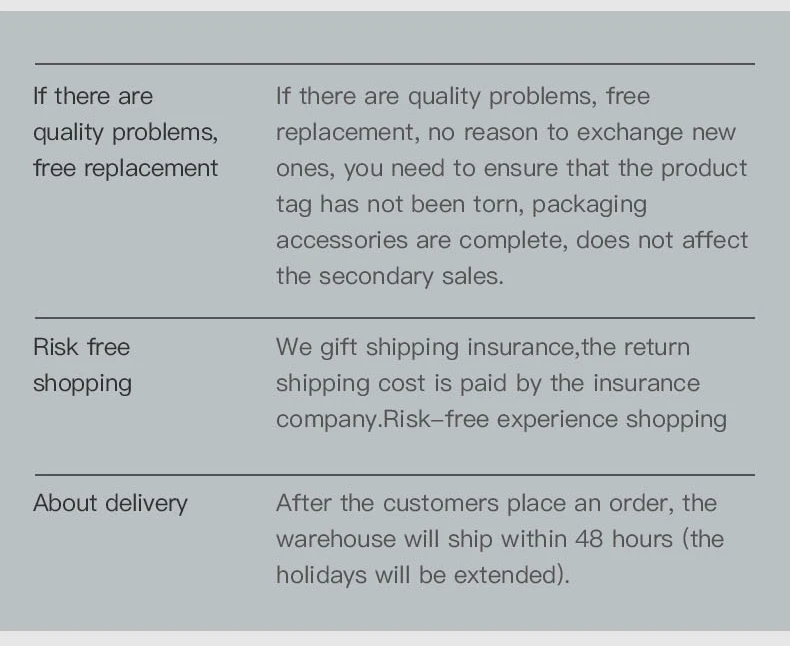This screenshot has width=790, height=646.
Task: Click 'Risk-free experience shopping' text
Action: pos(555,419)
